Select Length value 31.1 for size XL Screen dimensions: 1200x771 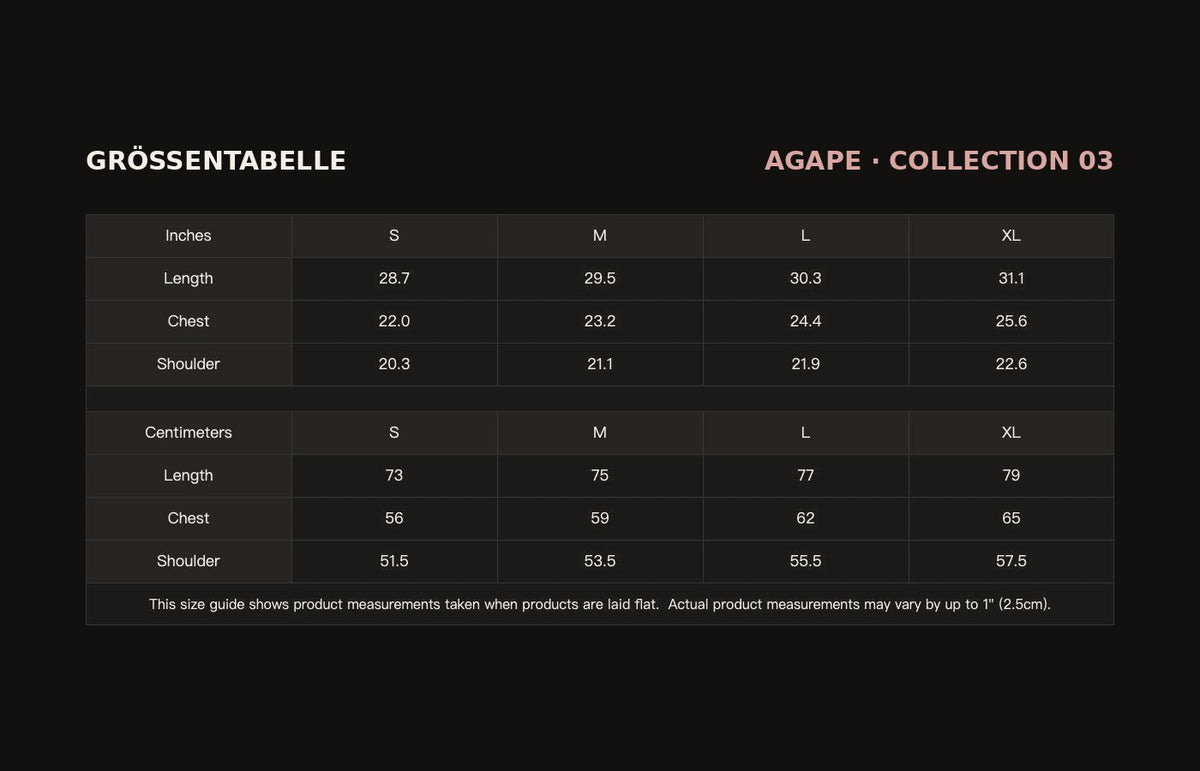click(1011, 279)
